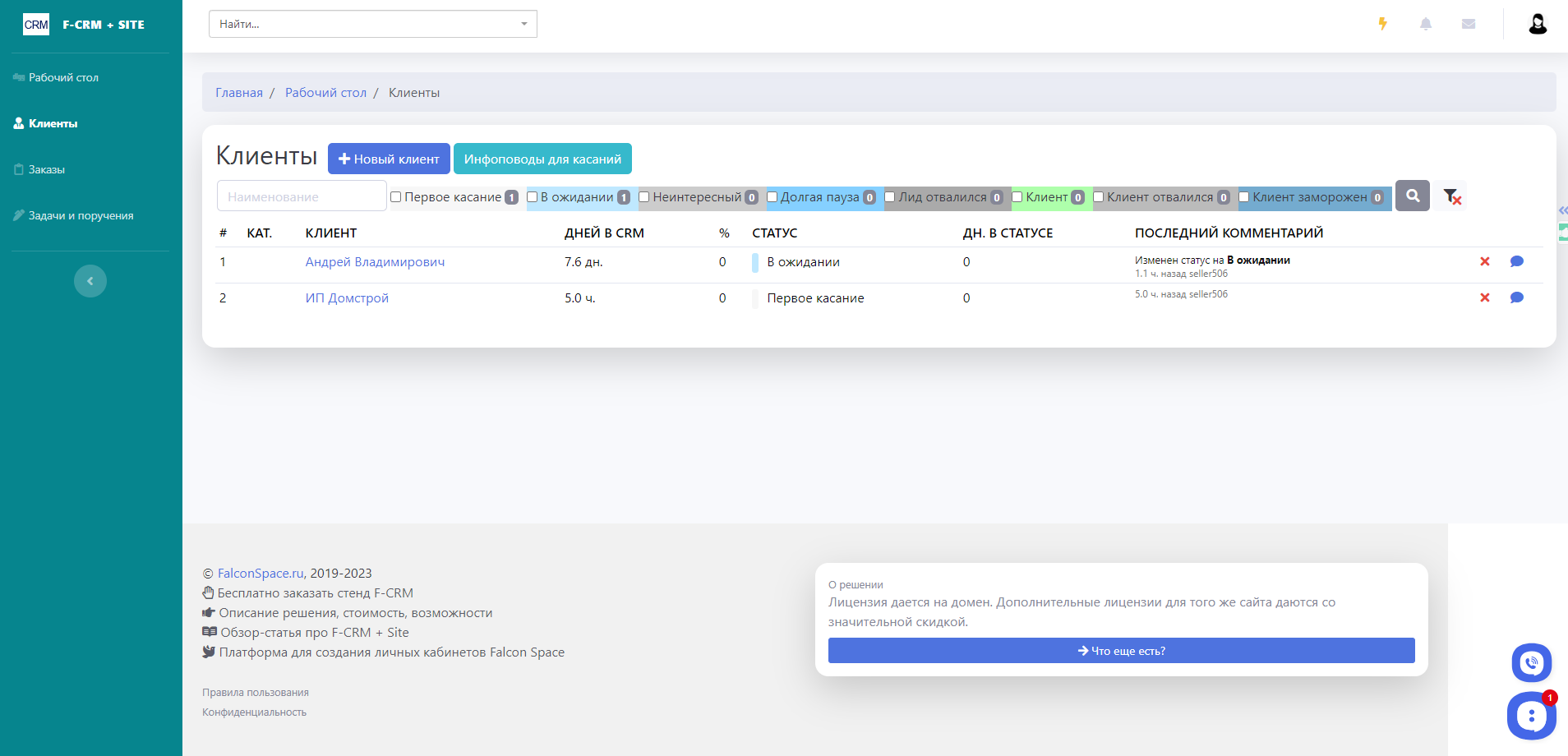Reset filters with the funnel-cross icon
Viewport: 1568px width, 756px height.
pos(1451,196)
